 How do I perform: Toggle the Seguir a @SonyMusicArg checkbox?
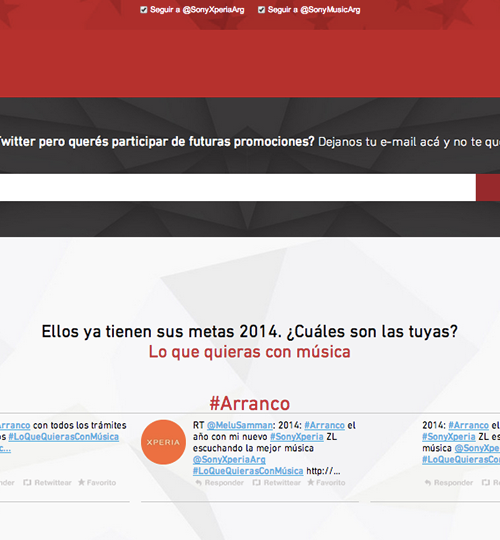pos(261,10)
